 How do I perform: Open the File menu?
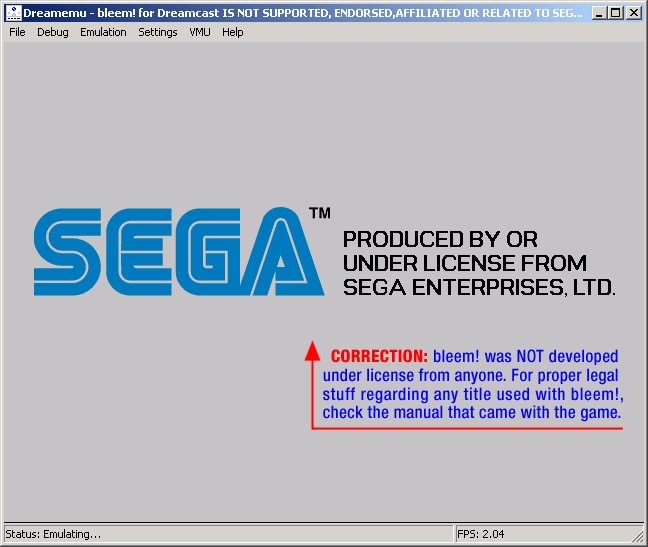click(x=17, y=32)
